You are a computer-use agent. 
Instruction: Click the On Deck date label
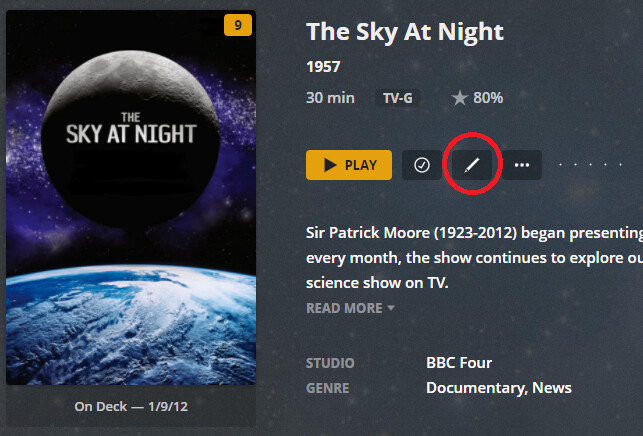130,407
